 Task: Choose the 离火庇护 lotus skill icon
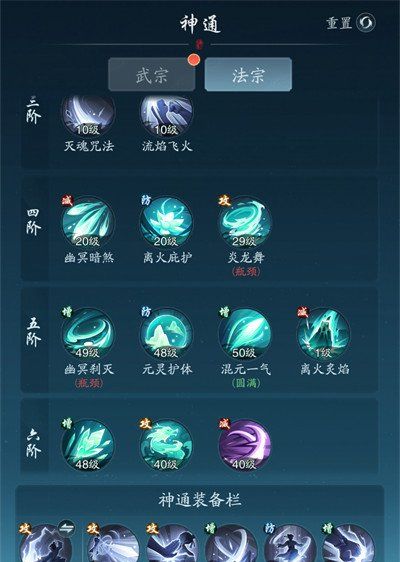(167, 223)
